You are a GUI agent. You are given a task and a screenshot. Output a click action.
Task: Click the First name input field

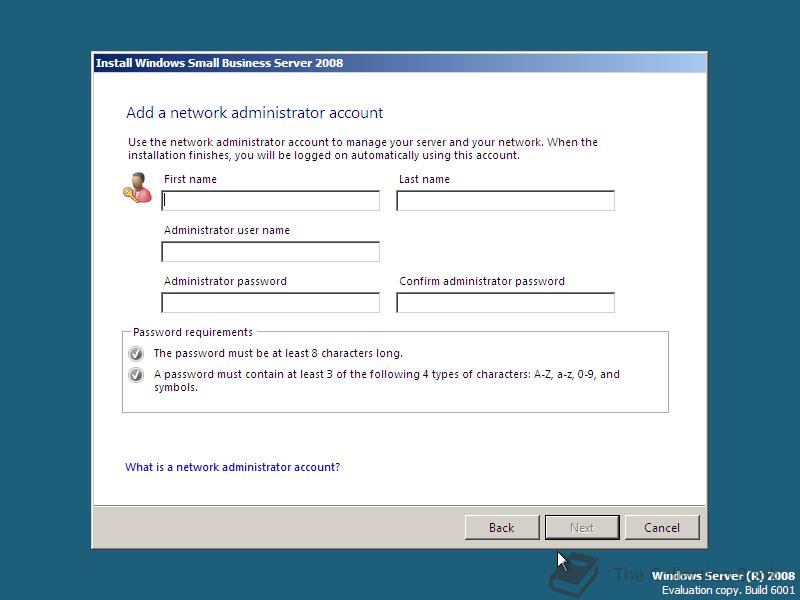tap(270, 201)
